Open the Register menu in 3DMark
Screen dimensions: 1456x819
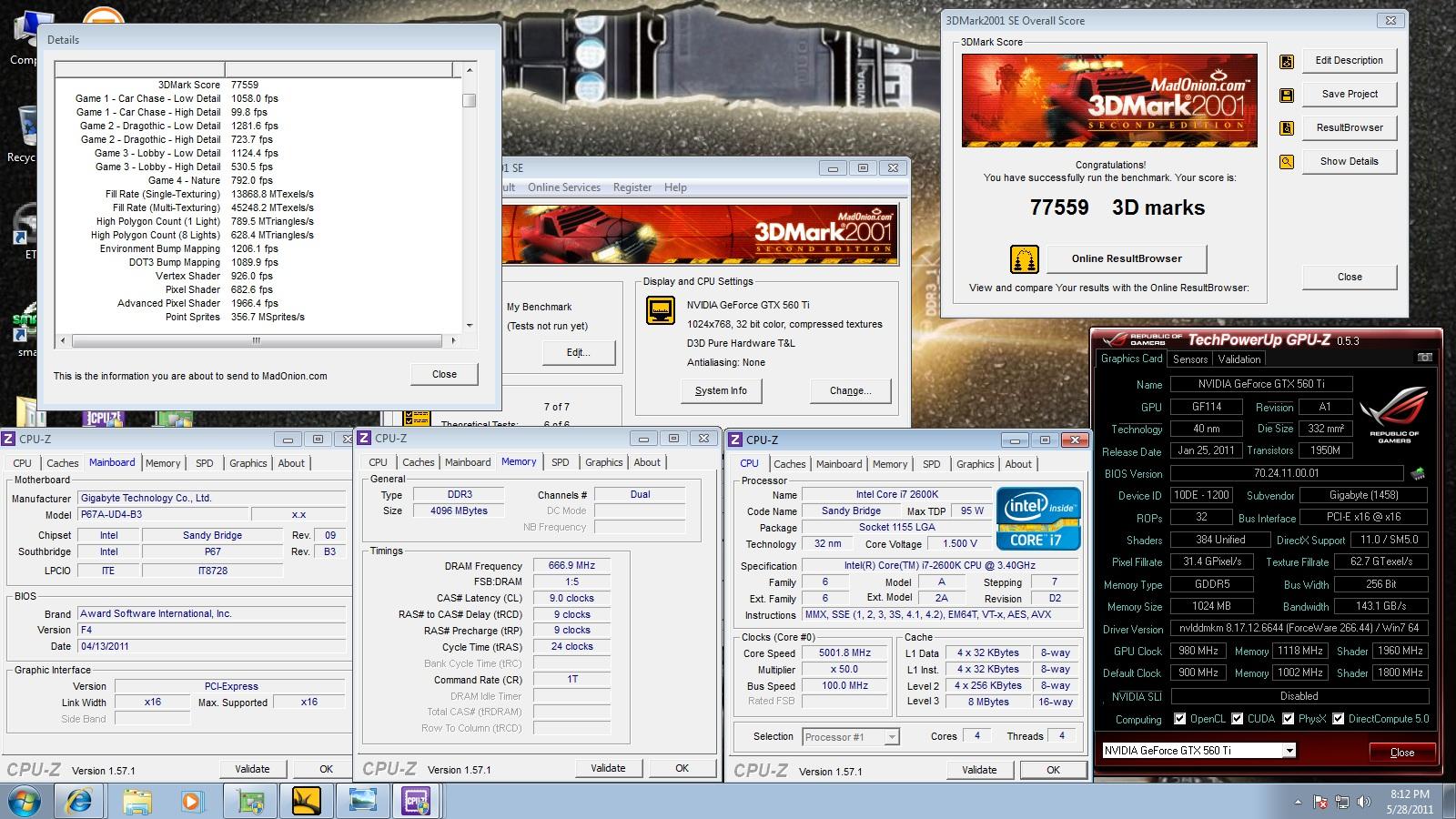click(x=632, y=187)
